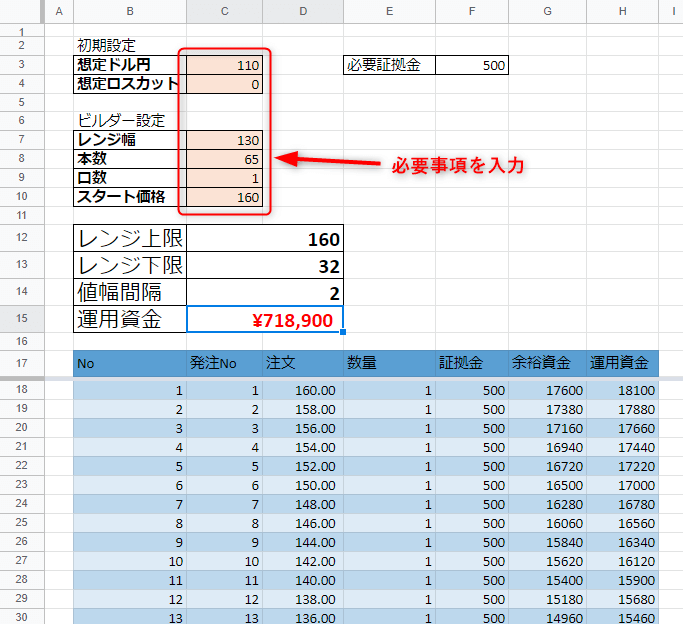Select row 24 header
This screenshot has height=624, width=683.
[22, 504]
